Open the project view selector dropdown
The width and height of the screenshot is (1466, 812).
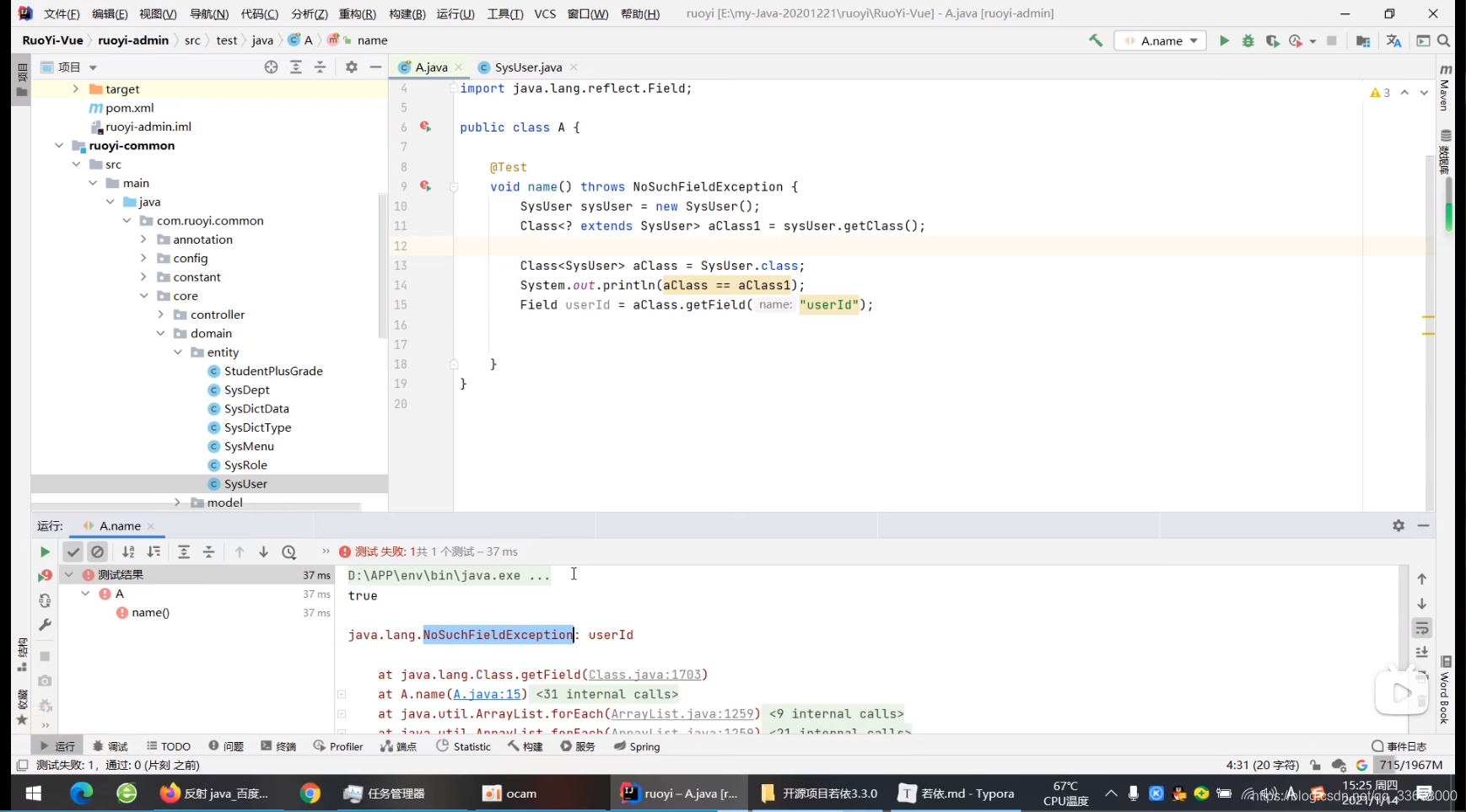pyautogui.click(x=69, y=67)
